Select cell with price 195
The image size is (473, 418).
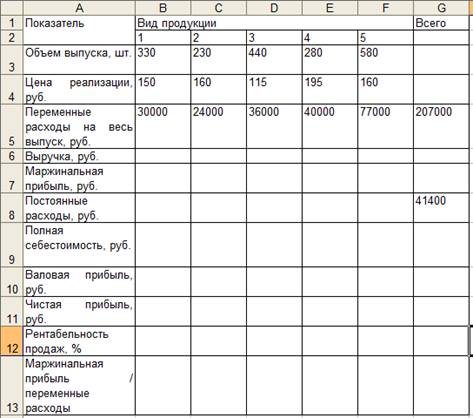point(330,89)
